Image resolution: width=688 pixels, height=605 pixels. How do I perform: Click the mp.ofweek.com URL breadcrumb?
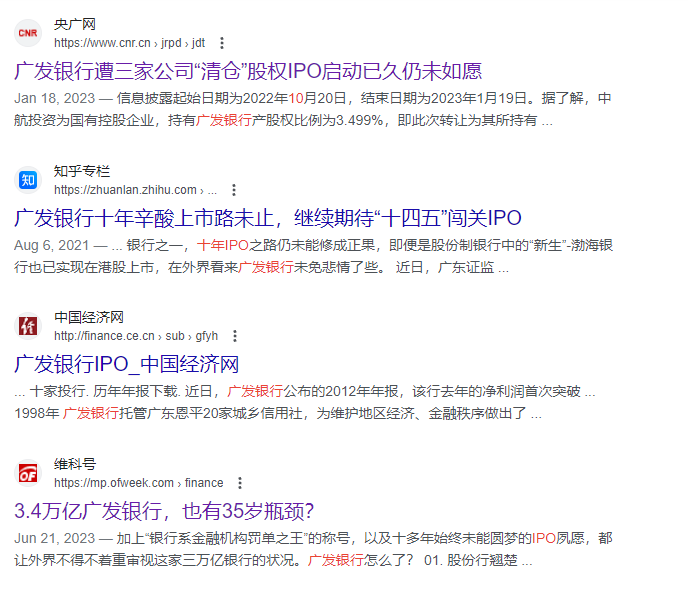(x=139, y=483)
